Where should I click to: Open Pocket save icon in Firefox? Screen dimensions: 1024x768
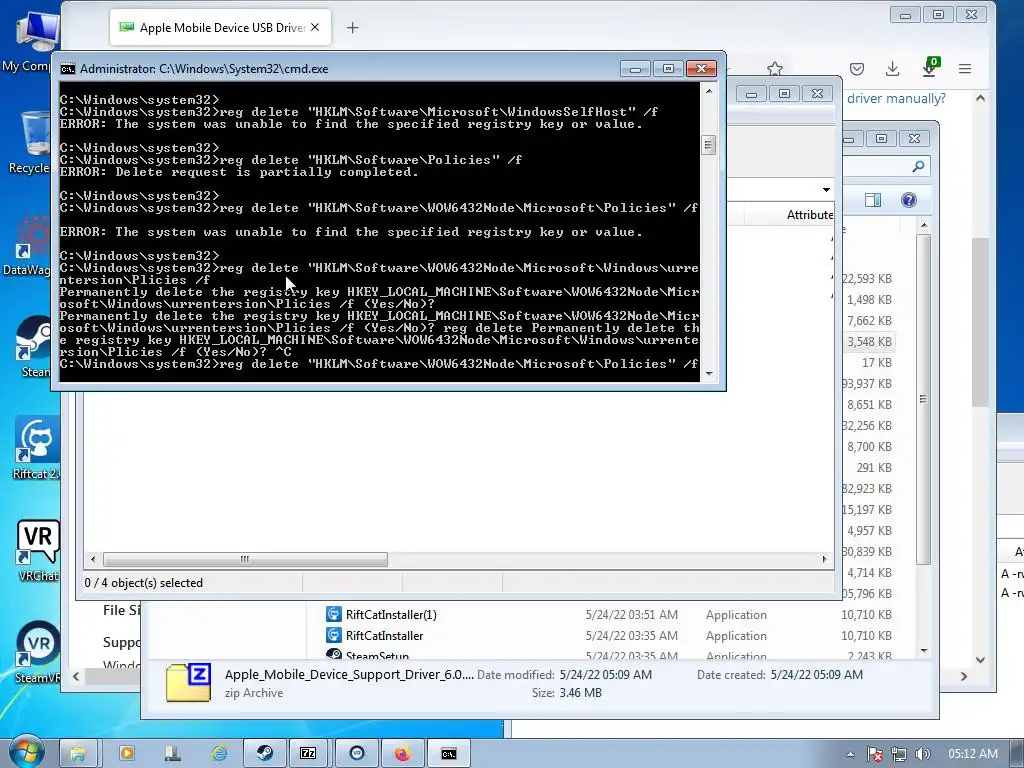857,69
